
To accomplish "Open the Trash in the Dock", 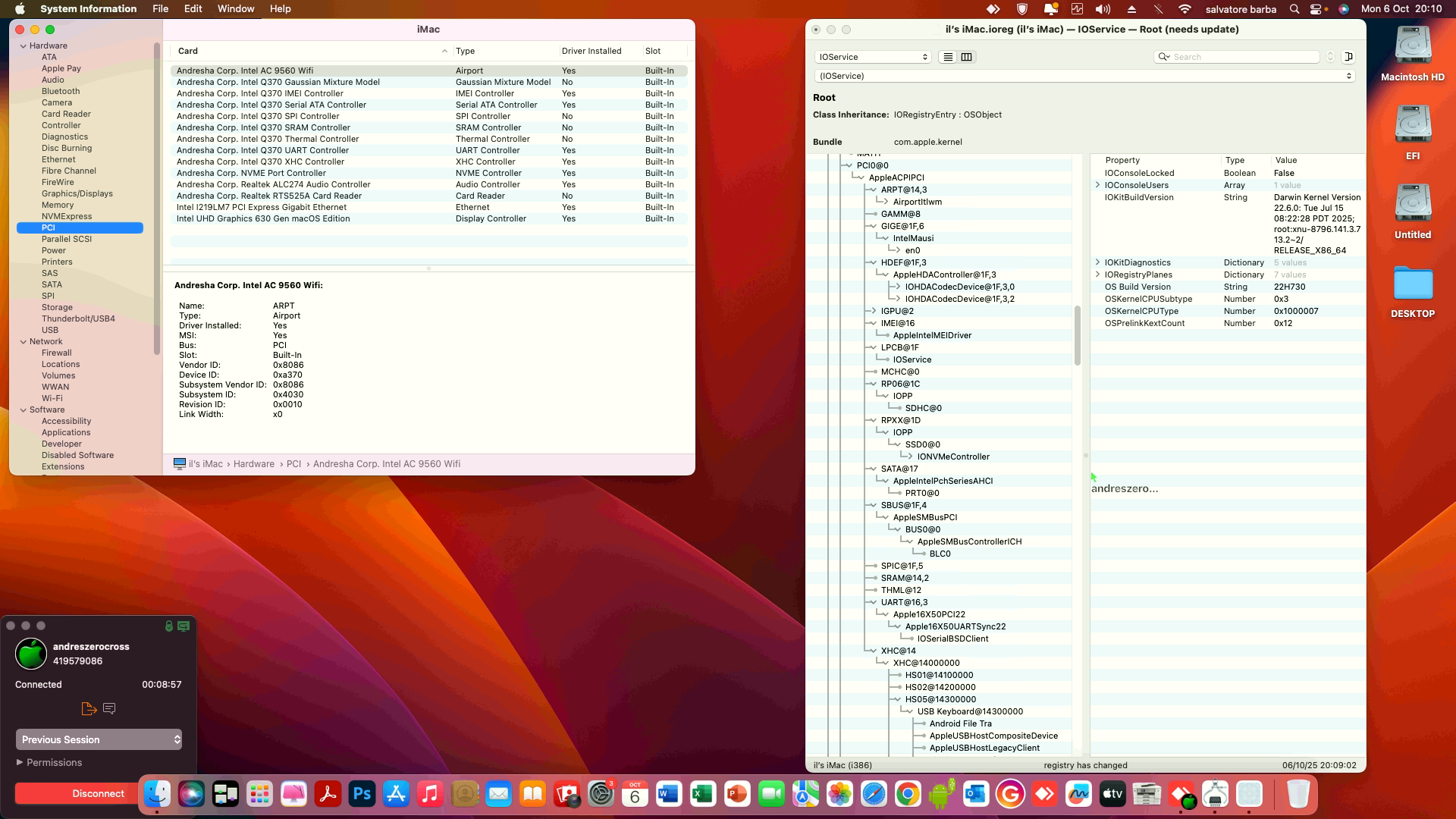I will pos(1298,794).
